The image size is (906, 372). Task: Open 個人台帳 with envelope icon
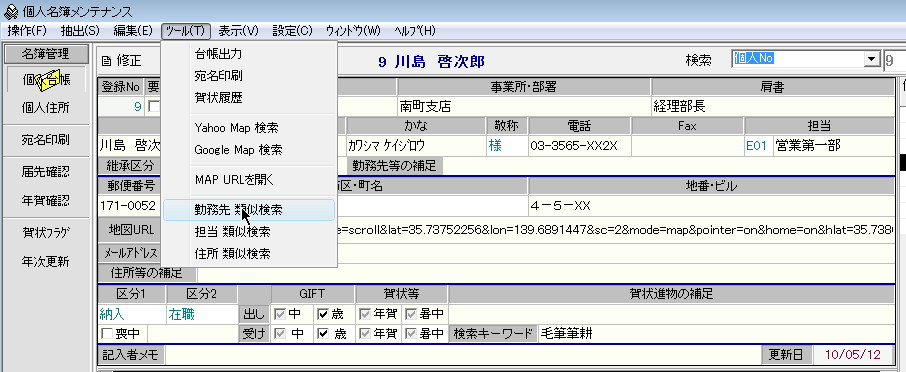coord(46,80)
